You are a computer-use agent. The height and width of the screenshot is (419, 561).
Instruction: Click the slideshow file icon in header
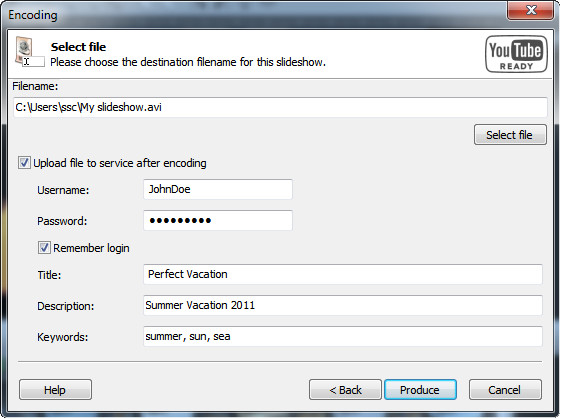(x=30, y=52)
